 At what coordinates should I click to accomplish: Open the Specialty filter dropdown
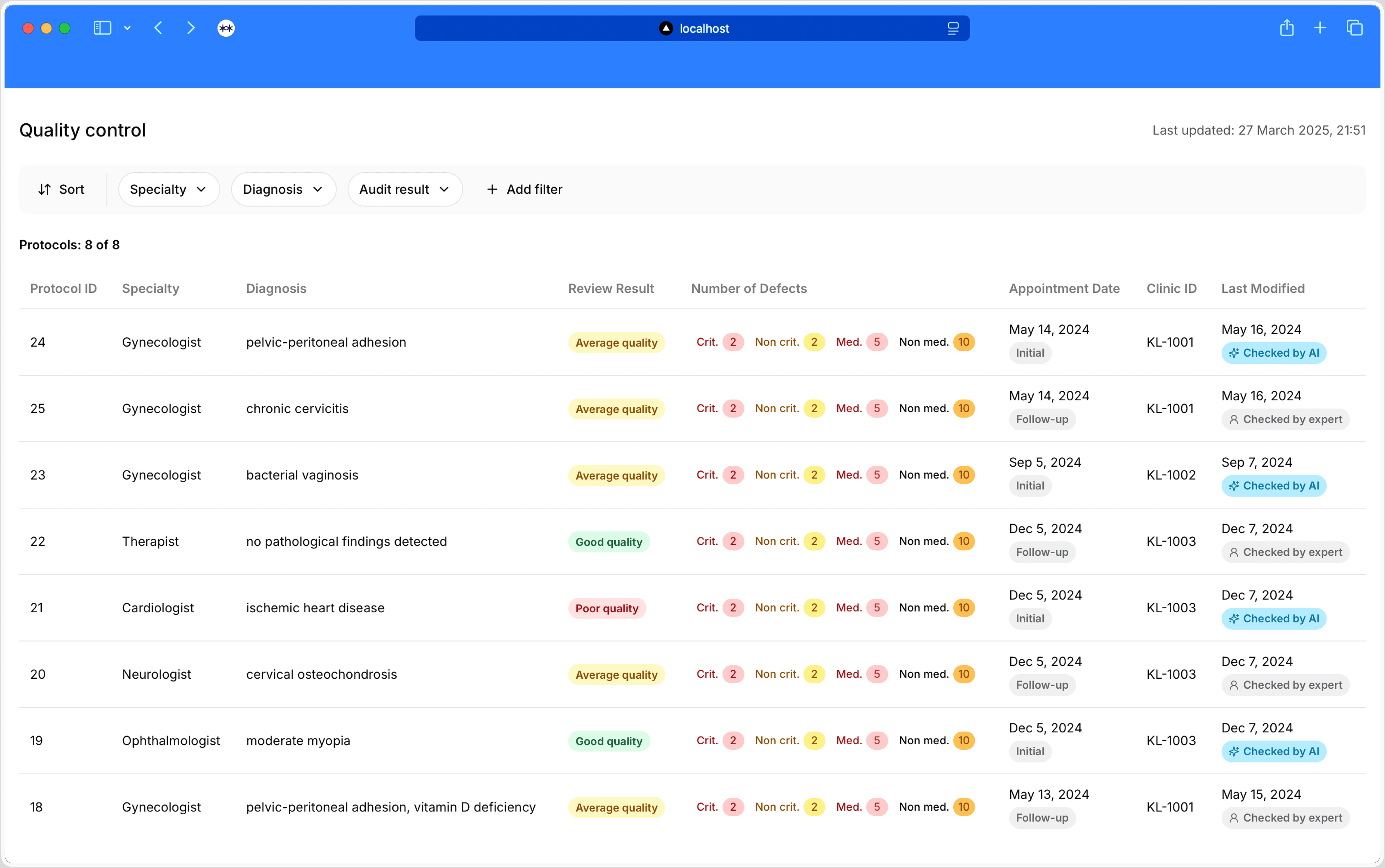pos(169,189)
